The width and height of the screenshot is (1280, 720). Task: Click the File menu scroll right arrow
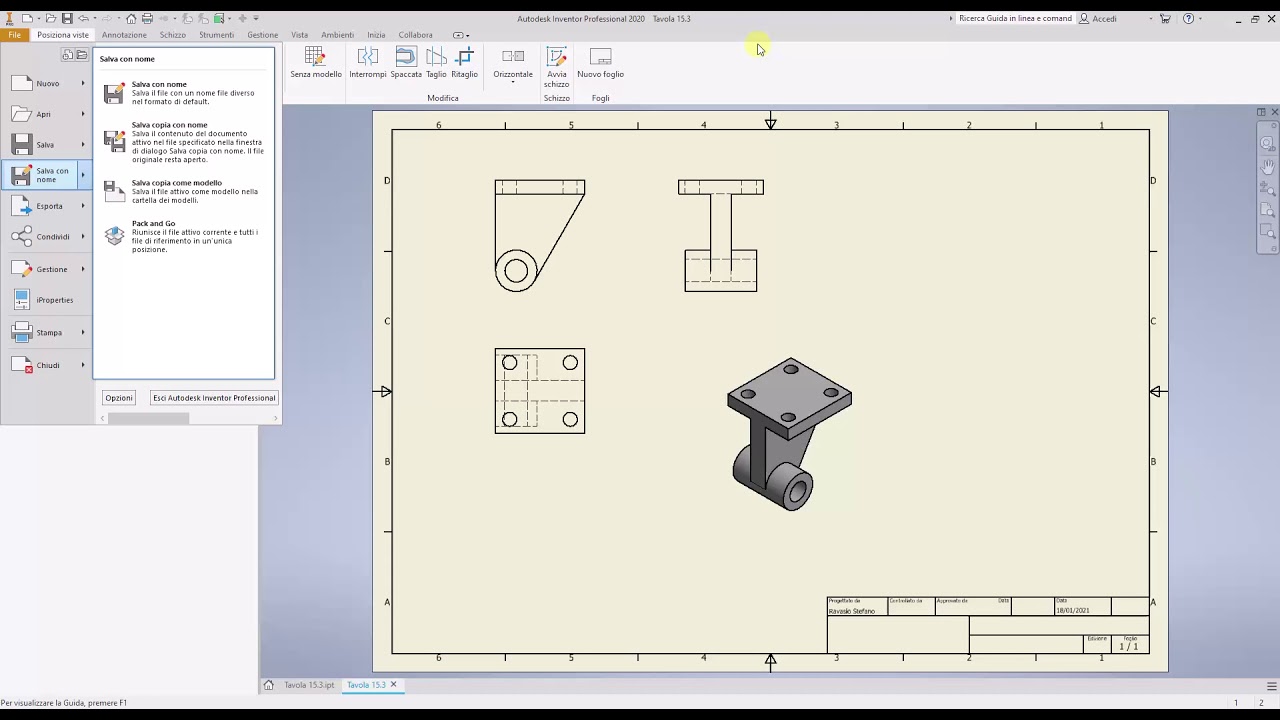coord(276,418)
